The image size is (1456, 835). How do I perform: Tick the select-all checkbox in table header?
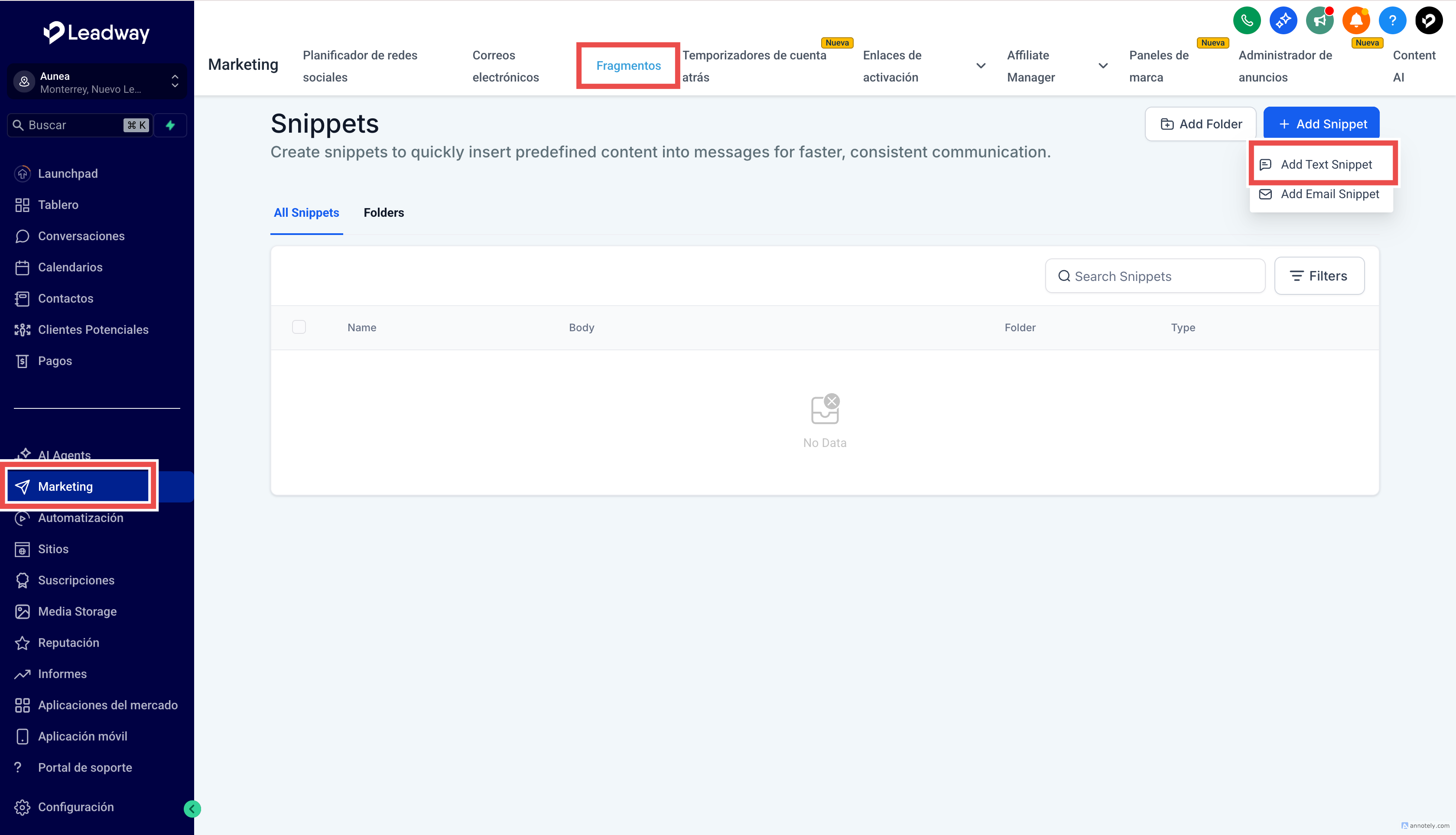tap(299, 327)
